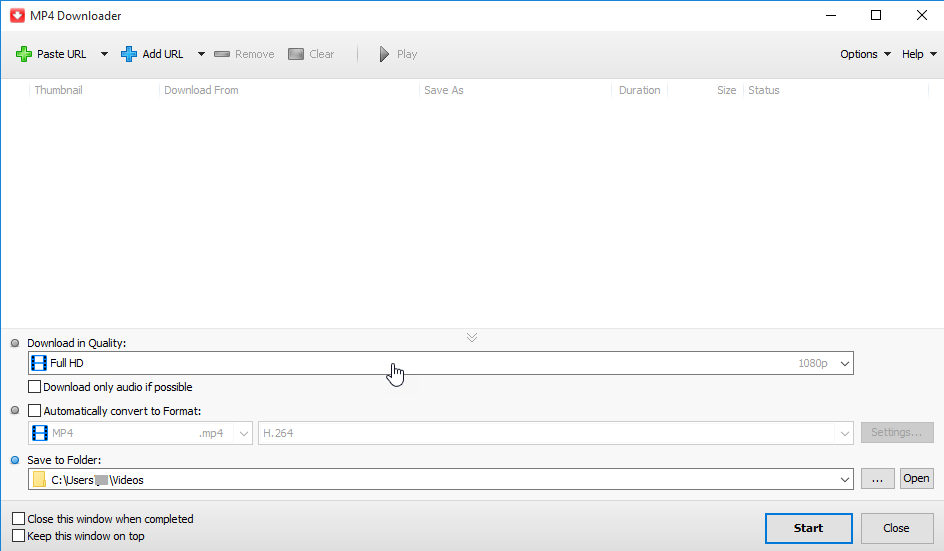Image resolution: width=944 pixels, height=551 pixels.
Task: Click the Open folder button
Action: coord(916,479)
